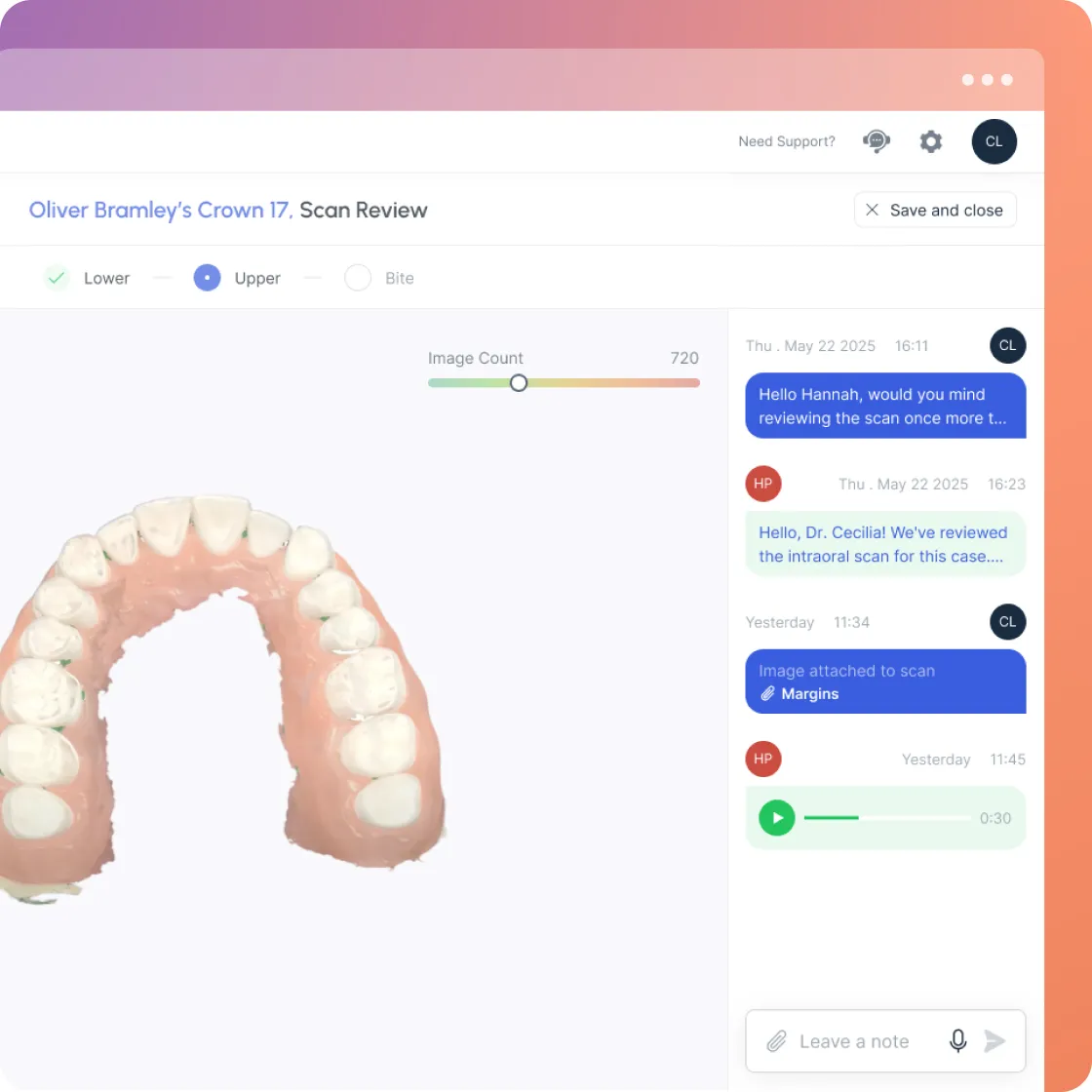Viewport: 1092px width, 1092px height.
Task: Go to the Bite scan step
Action: pyautogui.click(x=399, y=278)
